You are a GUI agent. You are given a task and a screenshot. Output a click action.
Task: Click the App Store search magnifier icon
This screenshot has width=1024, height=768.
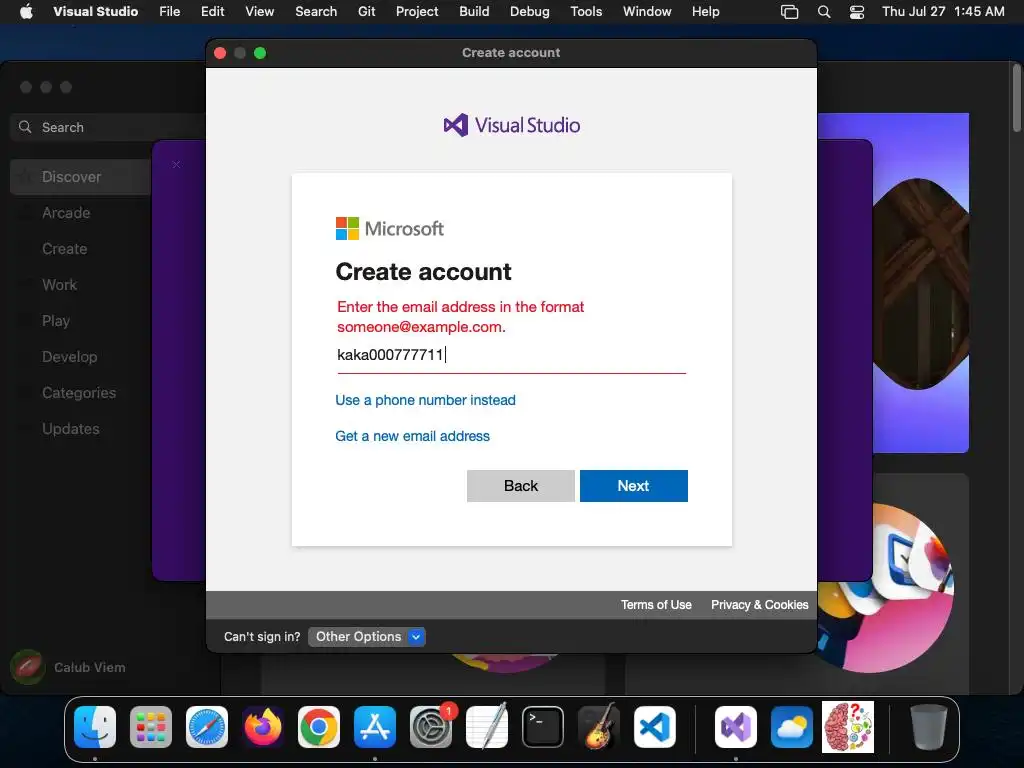point(25,127)
